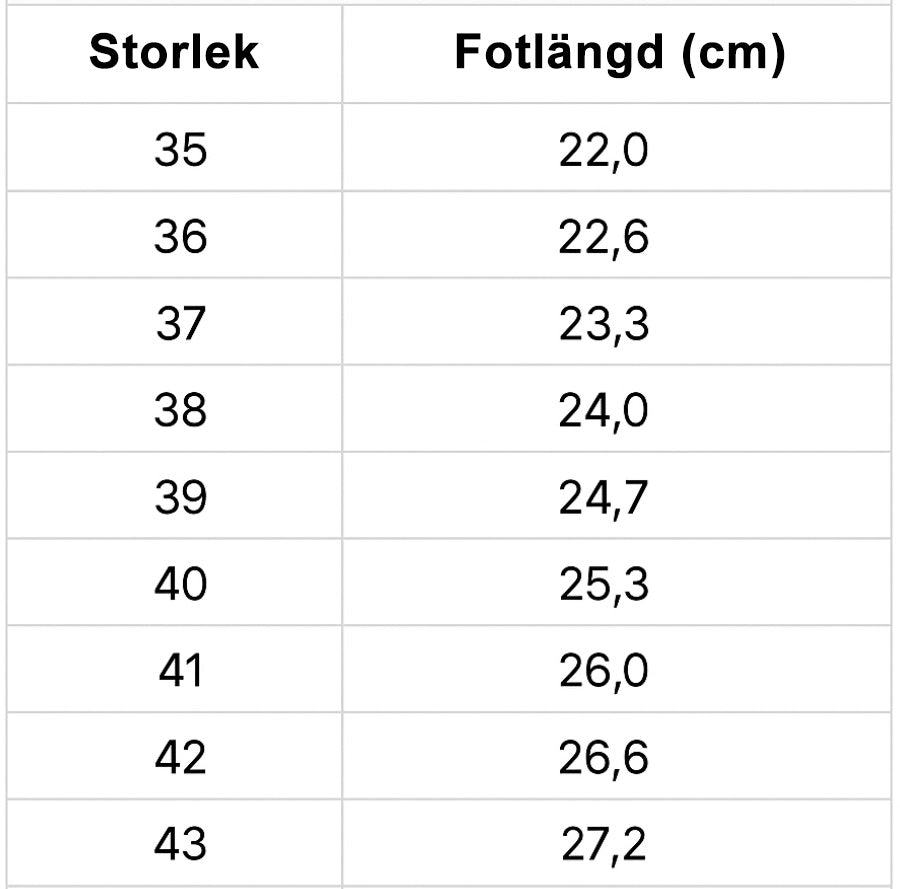The height and width of the screenshot is (889, 900).
Task: Click the size 36 cell
Action: pos(181,237)
